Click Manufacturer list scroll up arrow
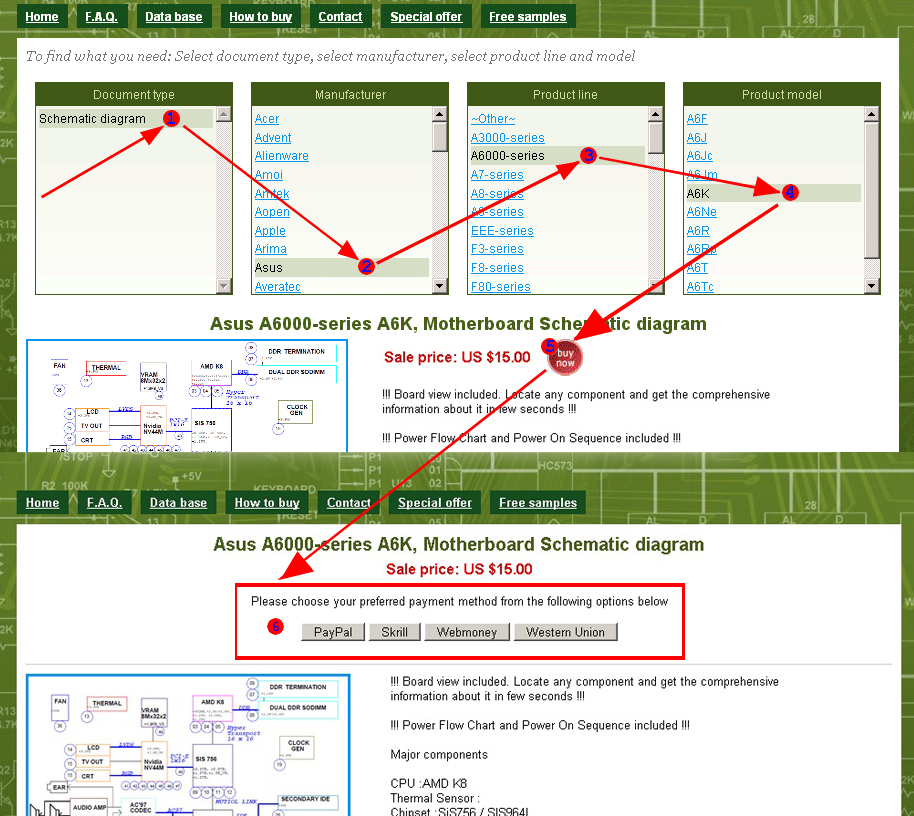Image resolution: width=914 pixels, height=816 pixels. pyautogui.click(x=440, y=114)
